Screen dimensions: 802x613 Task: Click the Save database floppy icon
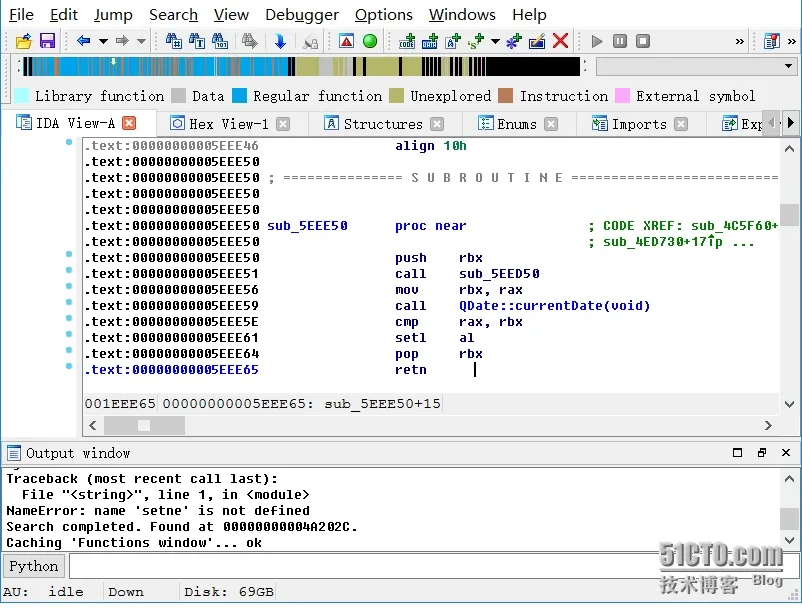47,41
